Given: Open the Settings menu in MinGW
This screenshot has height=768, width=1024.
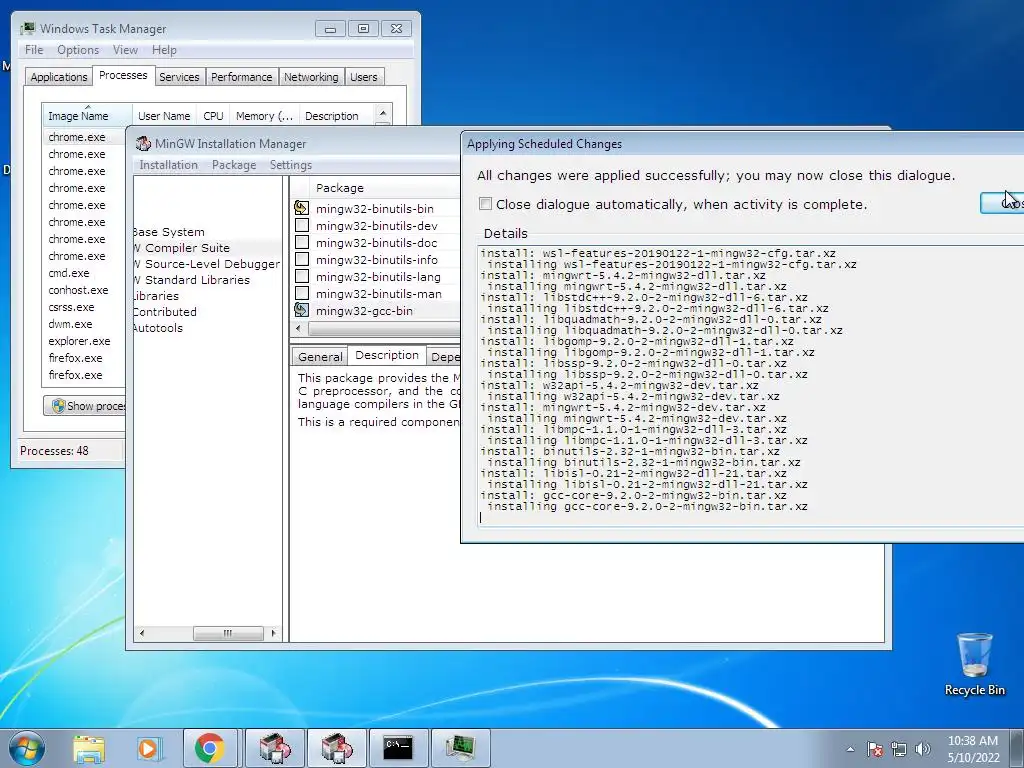Looking at the screenshot, I should coord(291,165).
